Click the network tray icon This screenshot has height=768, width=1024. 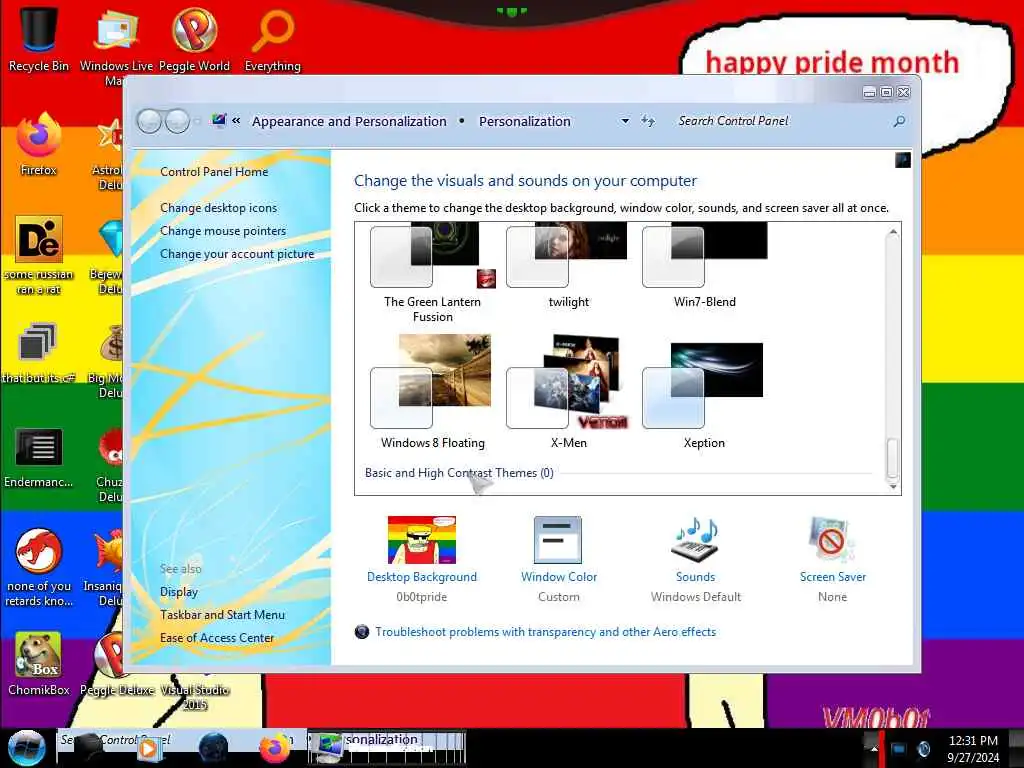coord(899,749)
